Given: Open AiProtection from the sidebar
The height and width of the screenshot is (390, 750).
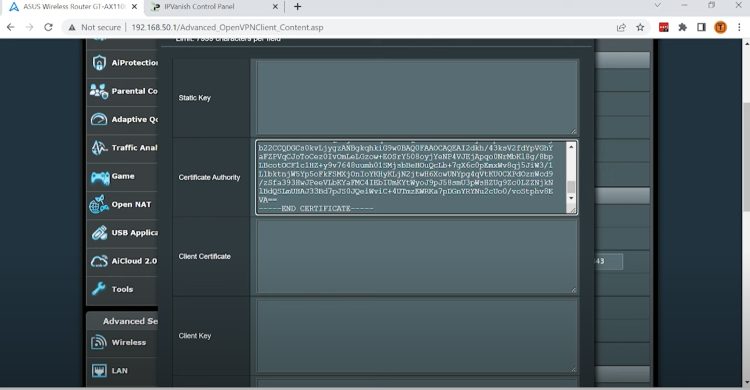Looking at the screenshot, I should click(122, 63).
